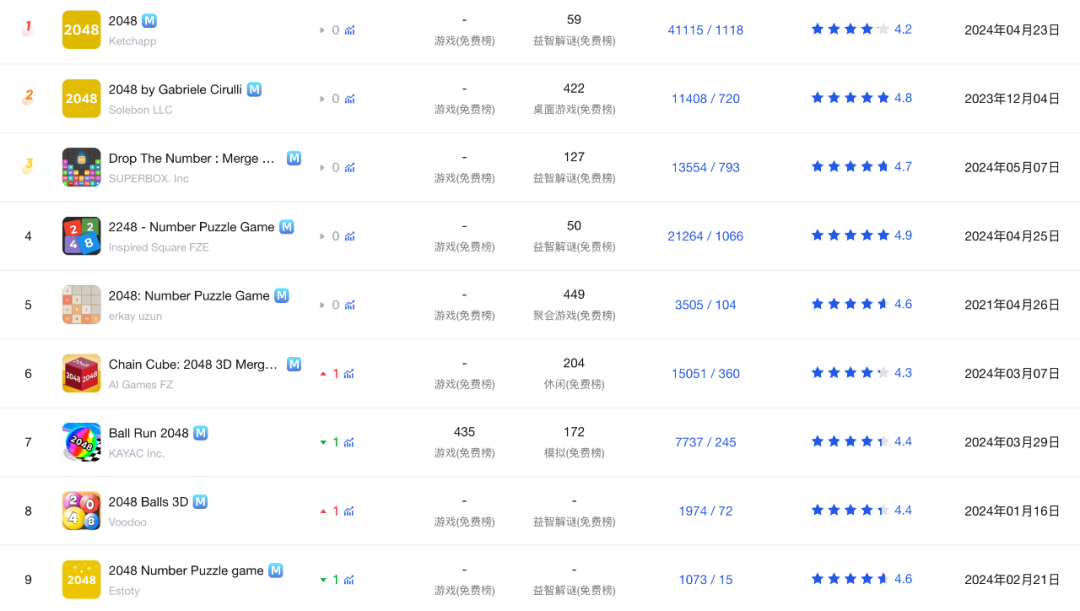Viewport: 1080px width, 611px height.
Task: Click M badge beside 2248 Number Puzzle Game
Action: coord(287,227)
